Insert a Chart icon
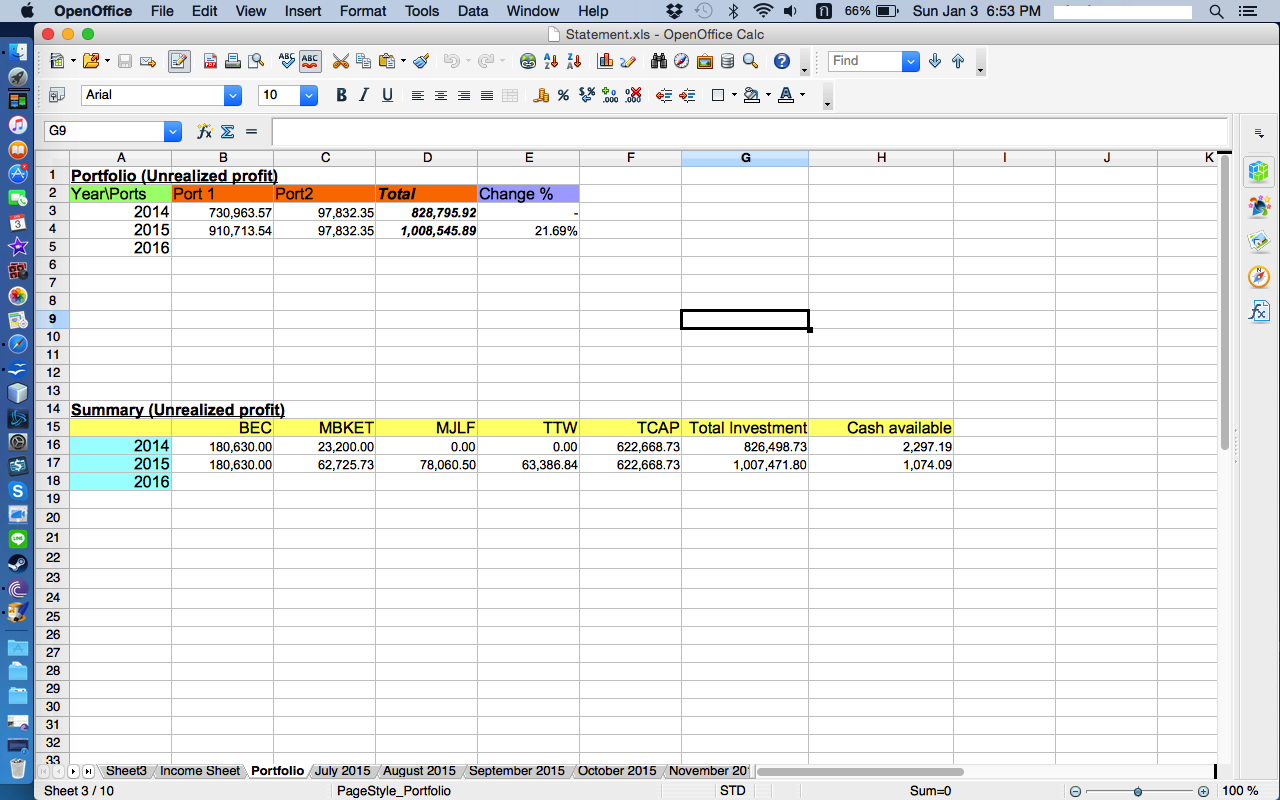This screenshot has width=1280, height=800. (x=605, y=61)
